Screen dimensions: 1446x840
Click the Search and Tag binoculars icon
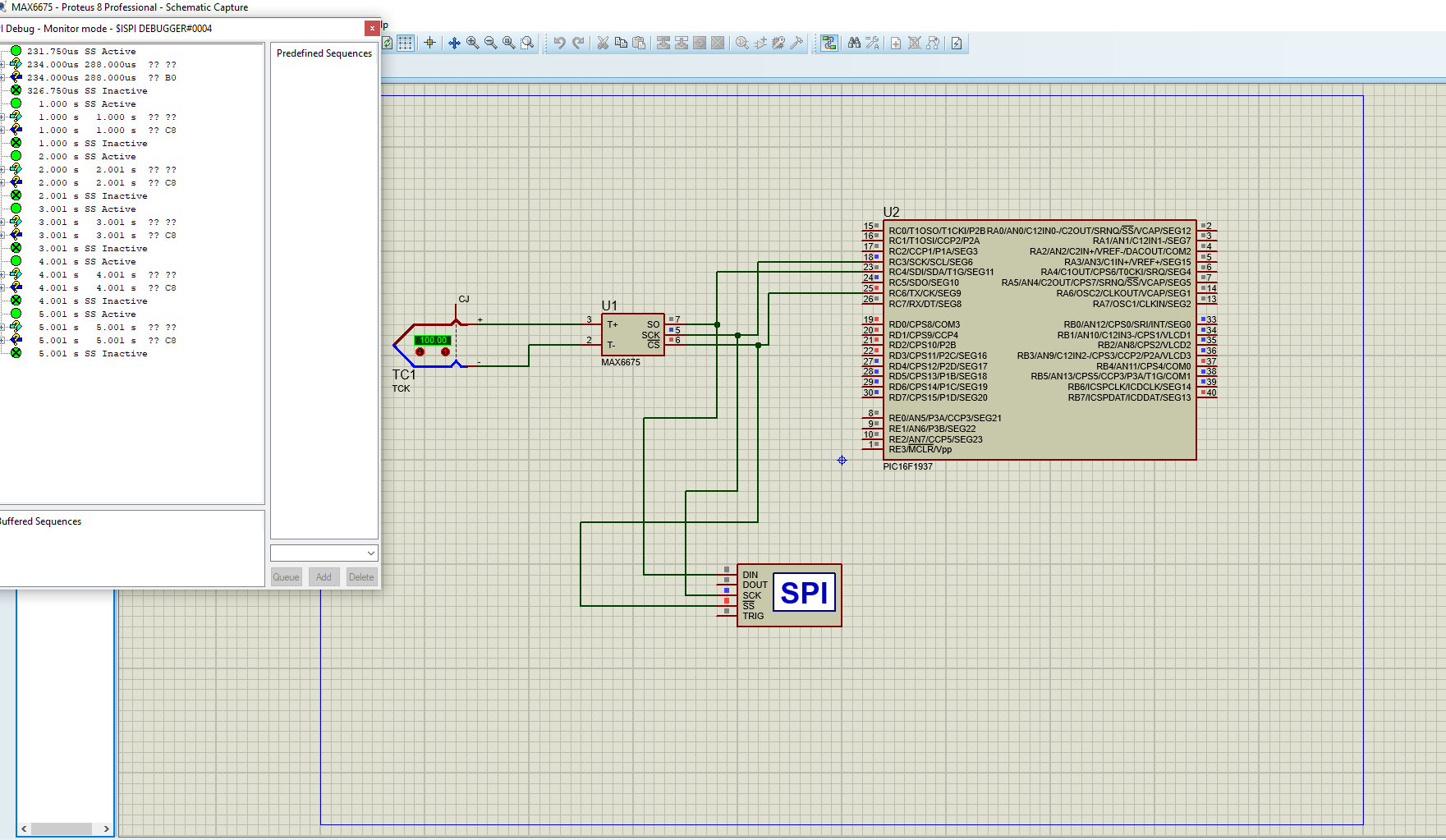(x=854, y=43)
